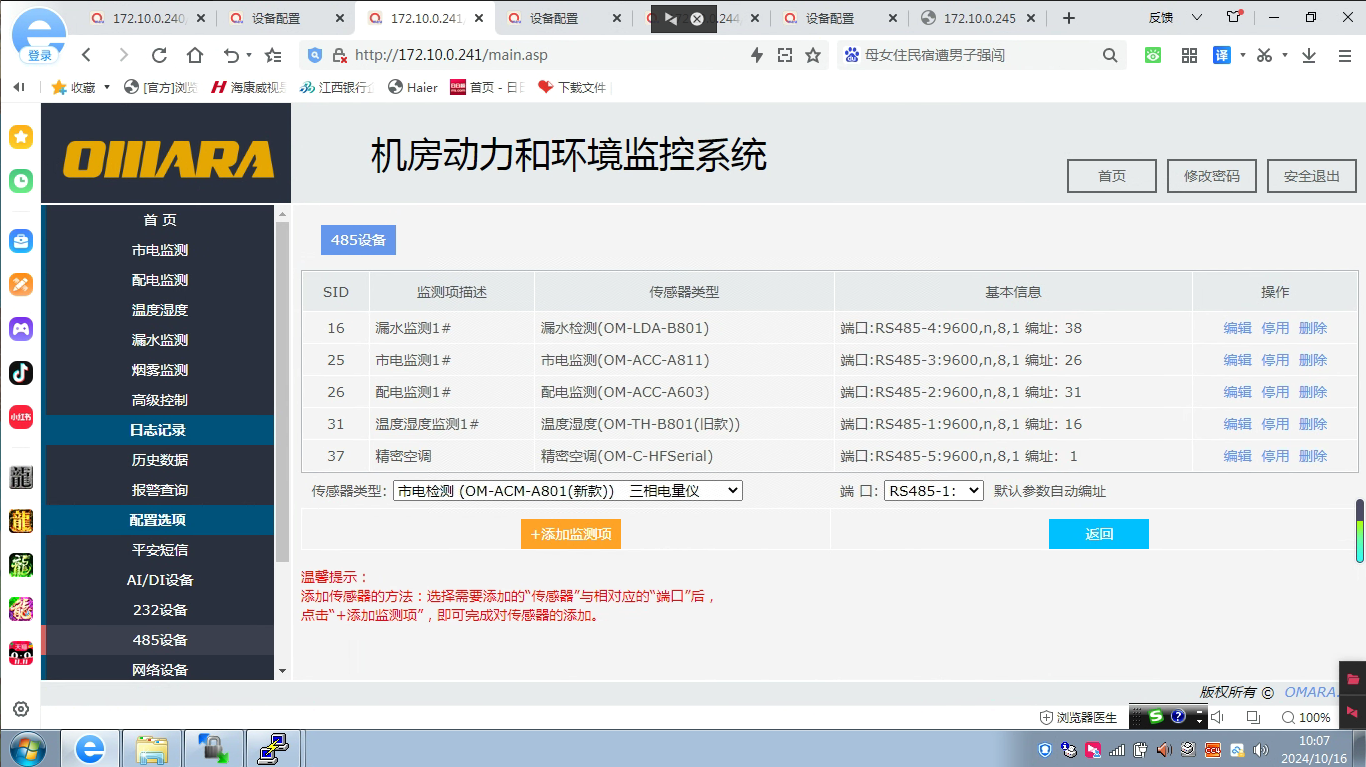Viewport: 1366px width, 767px height.
Task: Click the search magnifier icon
Action: pyautogui.click(x=1110, y=55)
